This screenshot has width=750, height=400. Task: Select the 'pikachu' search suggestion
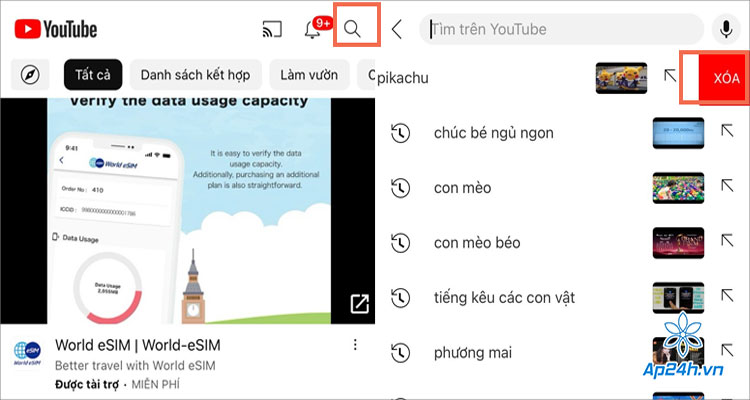403,78
